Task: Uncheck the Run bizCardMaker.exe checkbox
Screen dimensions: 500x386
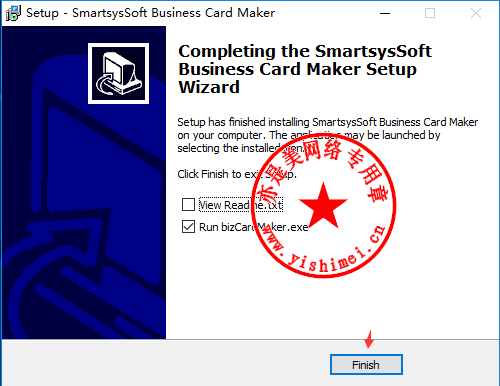Action: tap(188, 227)
